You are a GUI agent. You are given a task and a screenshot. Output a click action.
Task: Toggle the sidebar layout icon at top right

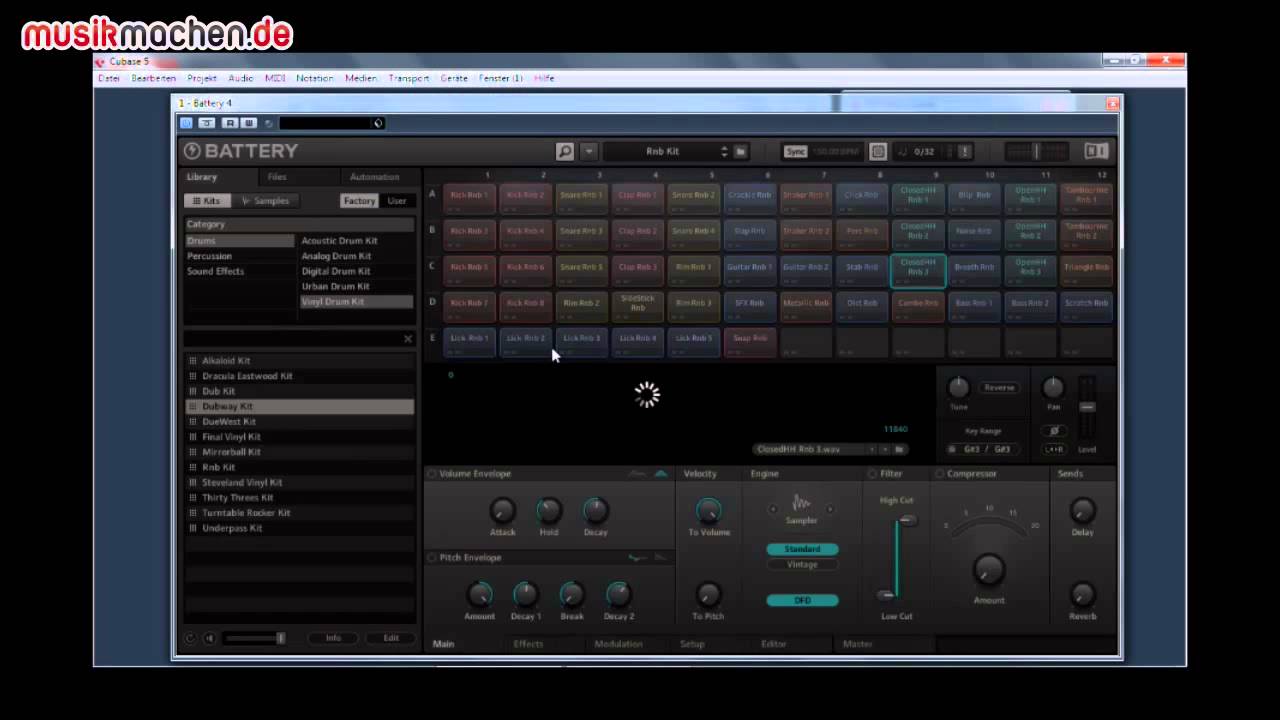click(x=1096, y=151)
